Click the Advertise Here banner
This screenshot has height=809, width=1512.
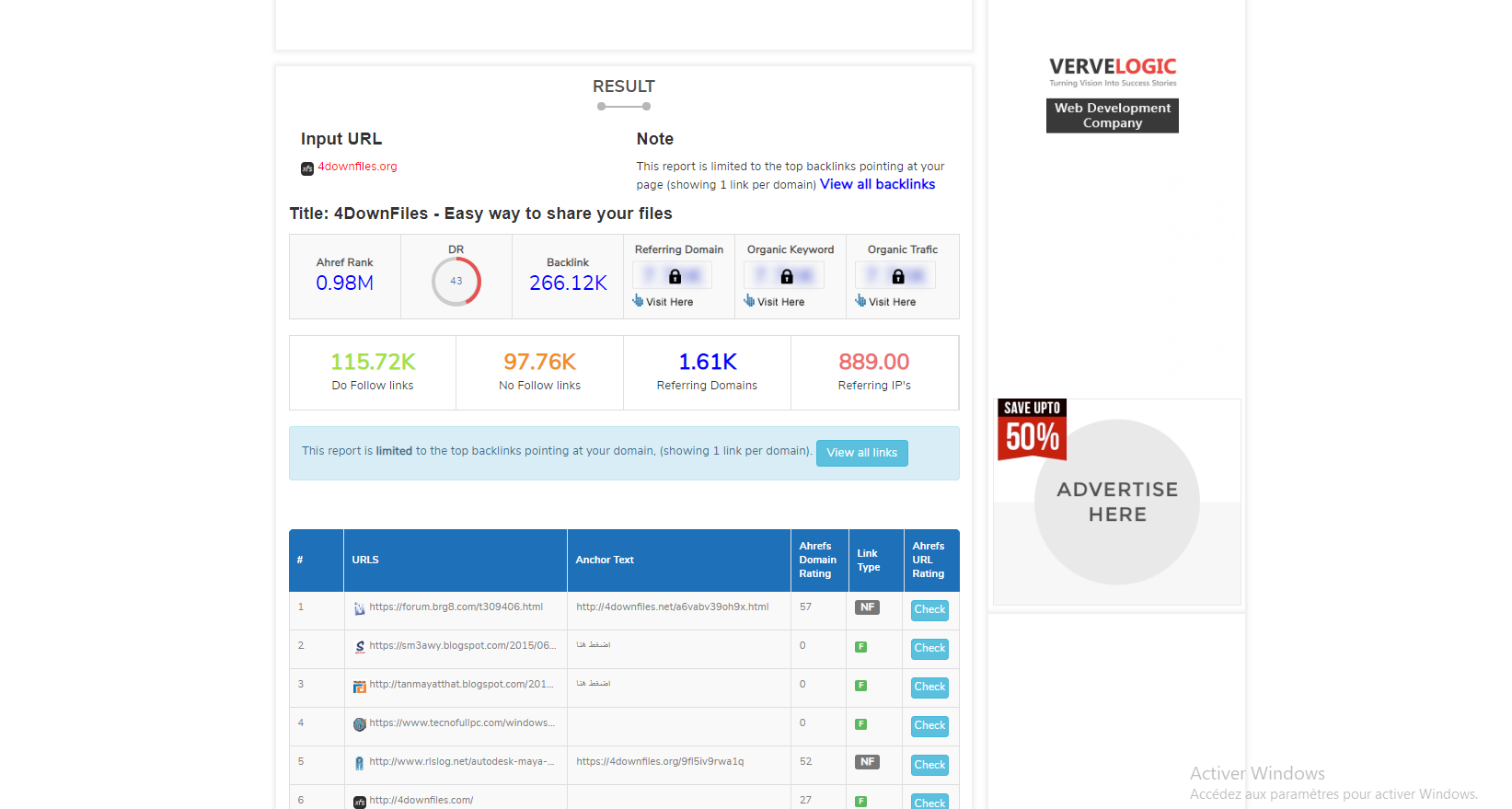tap(1116, 502)
